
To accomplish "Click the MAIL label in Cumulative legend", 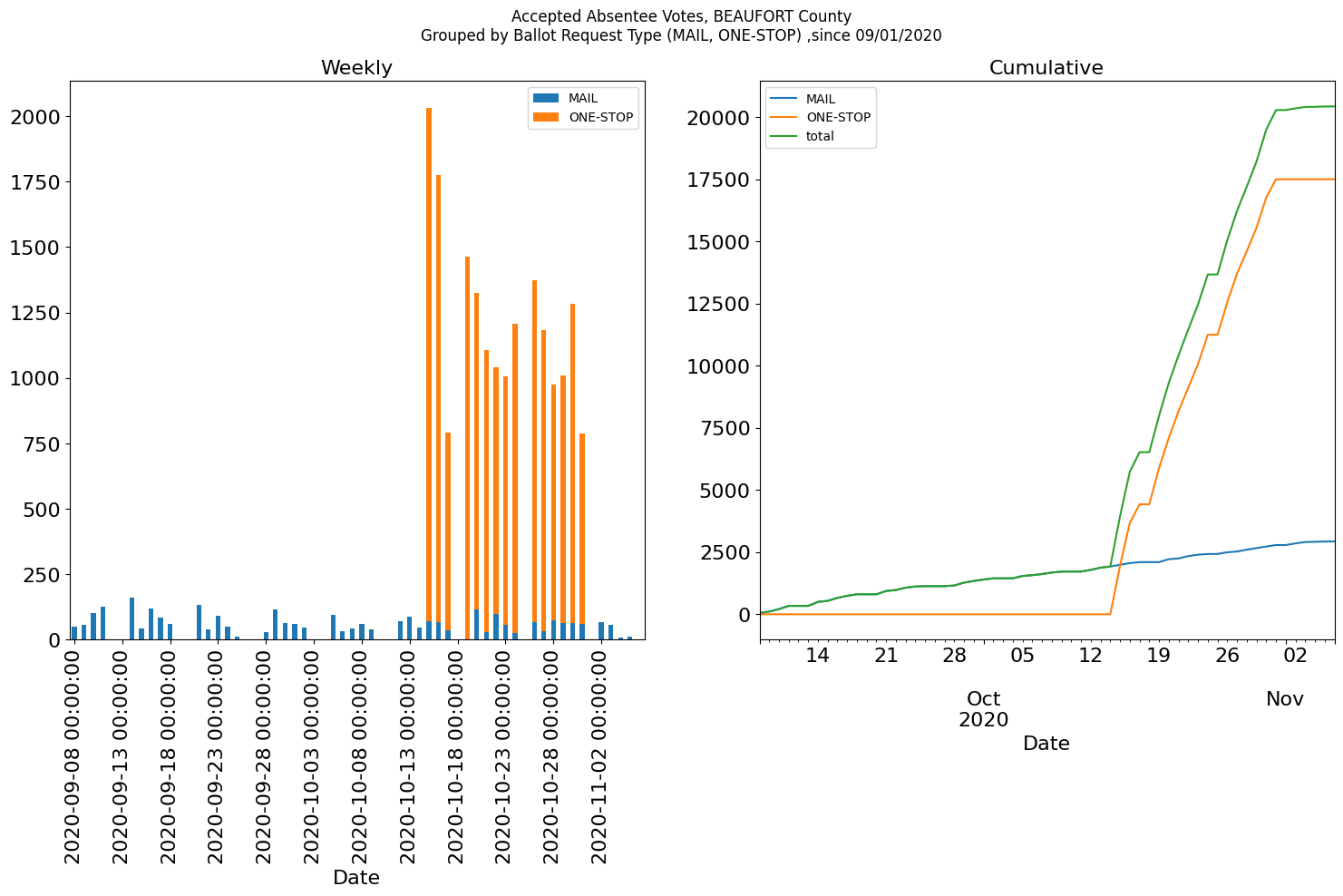I will (x=821, y=99).
